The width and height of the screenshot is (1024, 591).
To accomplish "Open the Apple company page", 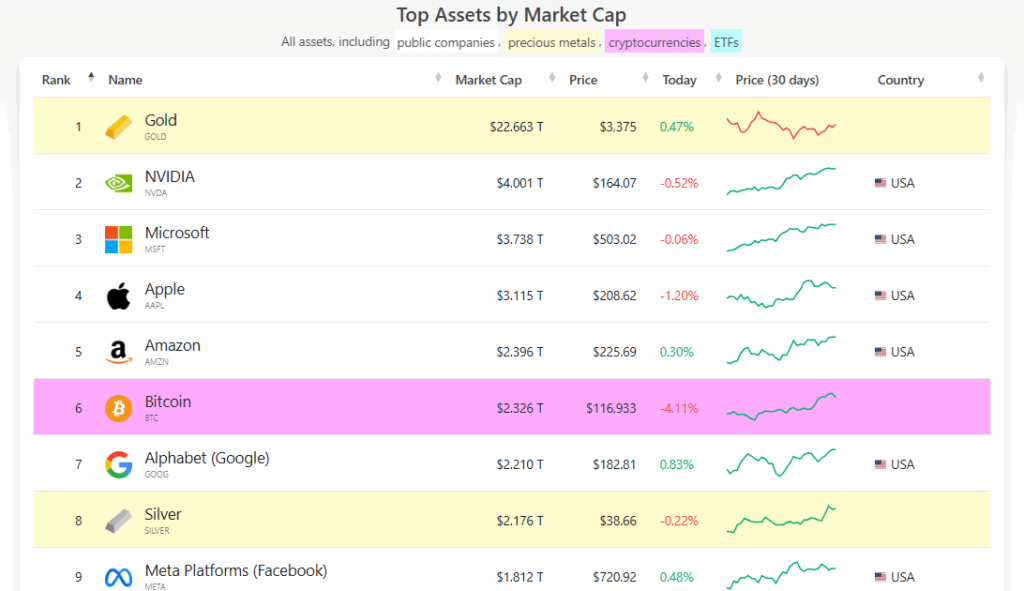I will coord(165,289).
